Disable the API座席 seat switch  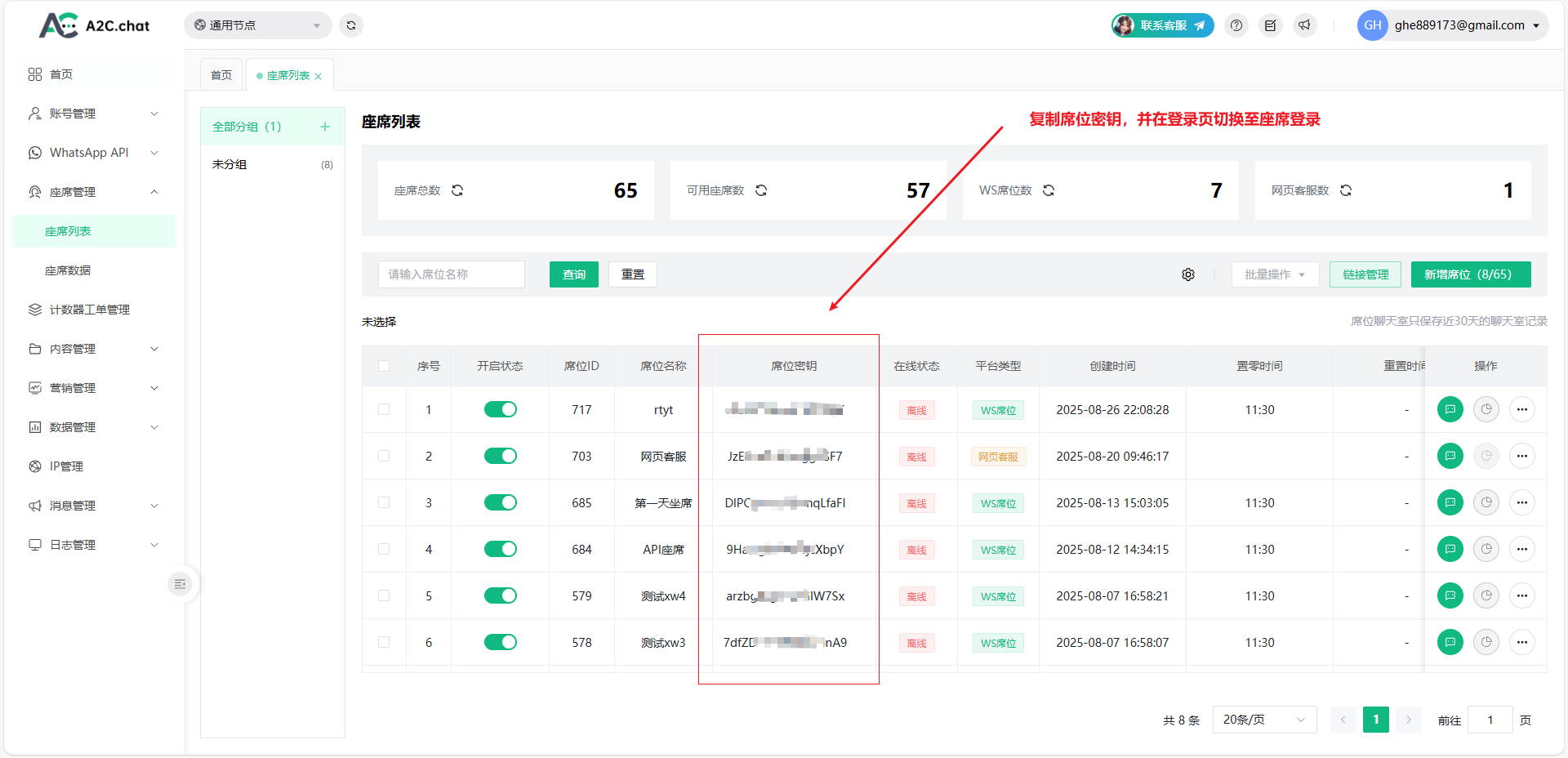pos(500,549)
